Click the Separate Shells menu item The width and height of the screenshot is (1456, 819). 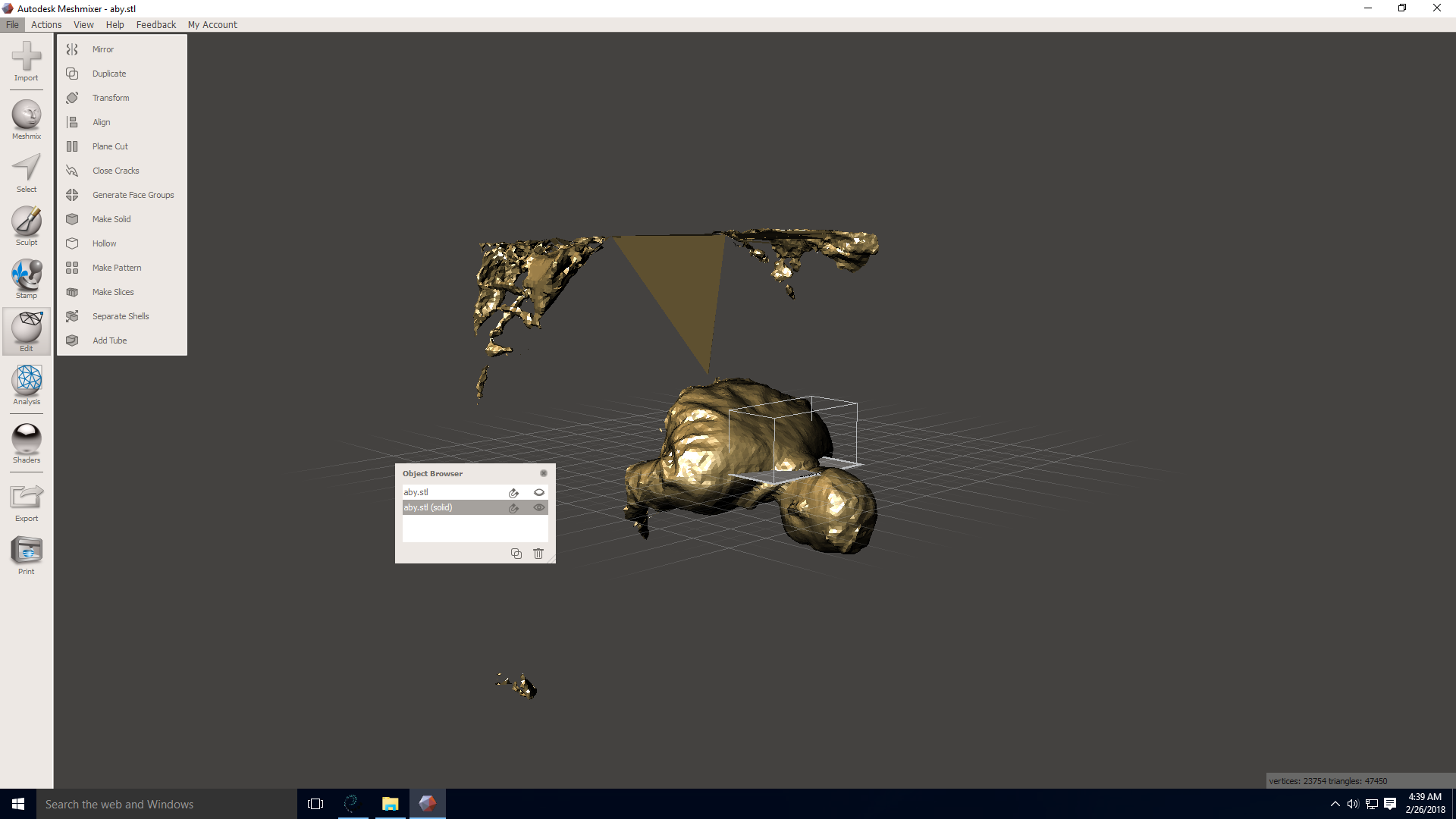tap(121, 316)
